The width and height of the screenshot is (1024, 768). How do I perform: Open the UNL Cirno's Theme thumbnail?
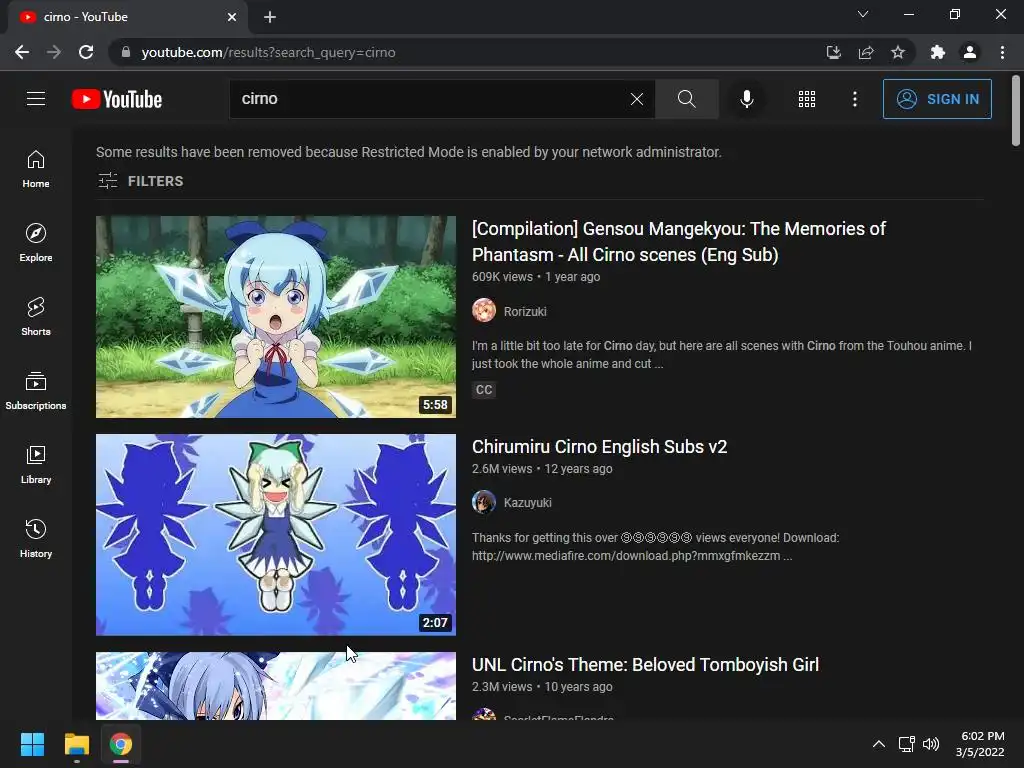276,686
